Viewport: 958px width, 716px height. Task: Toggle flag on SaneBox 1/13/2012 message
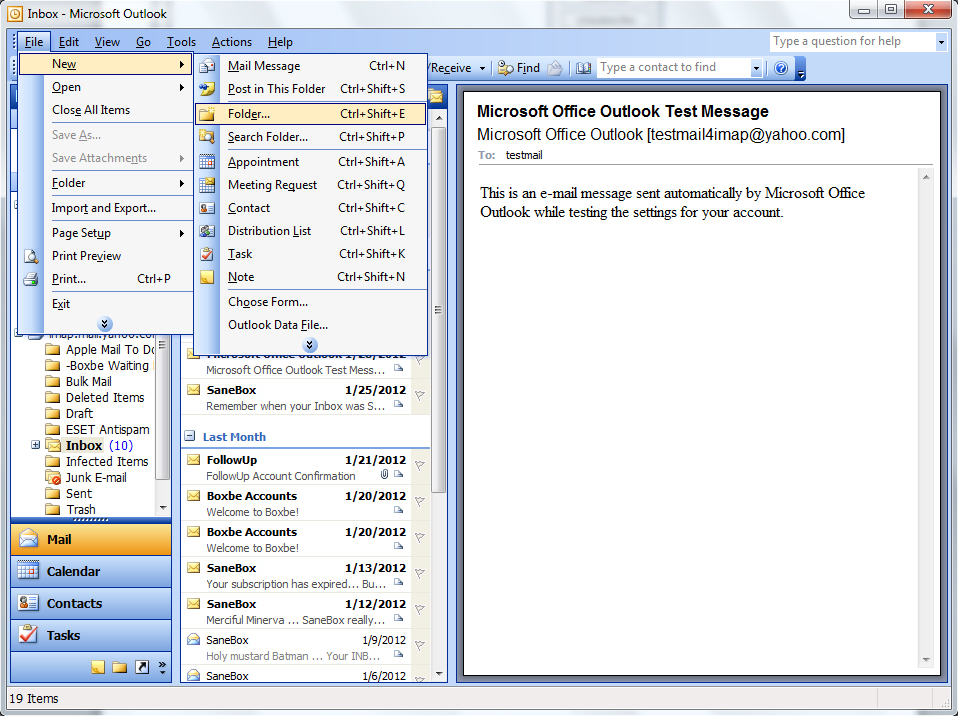pos(420,574)
